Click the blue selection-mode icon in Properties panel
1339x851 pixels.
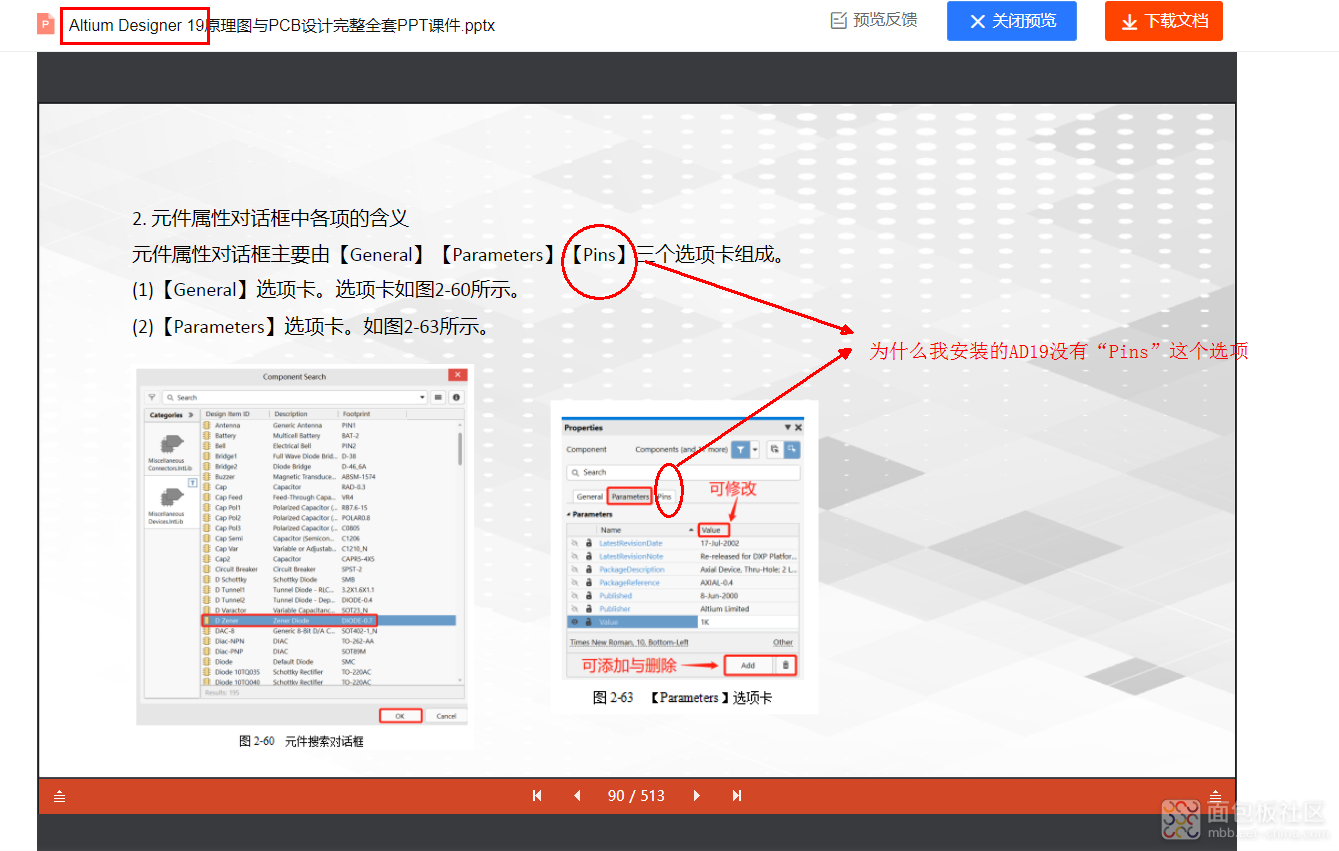coord(792,449)
